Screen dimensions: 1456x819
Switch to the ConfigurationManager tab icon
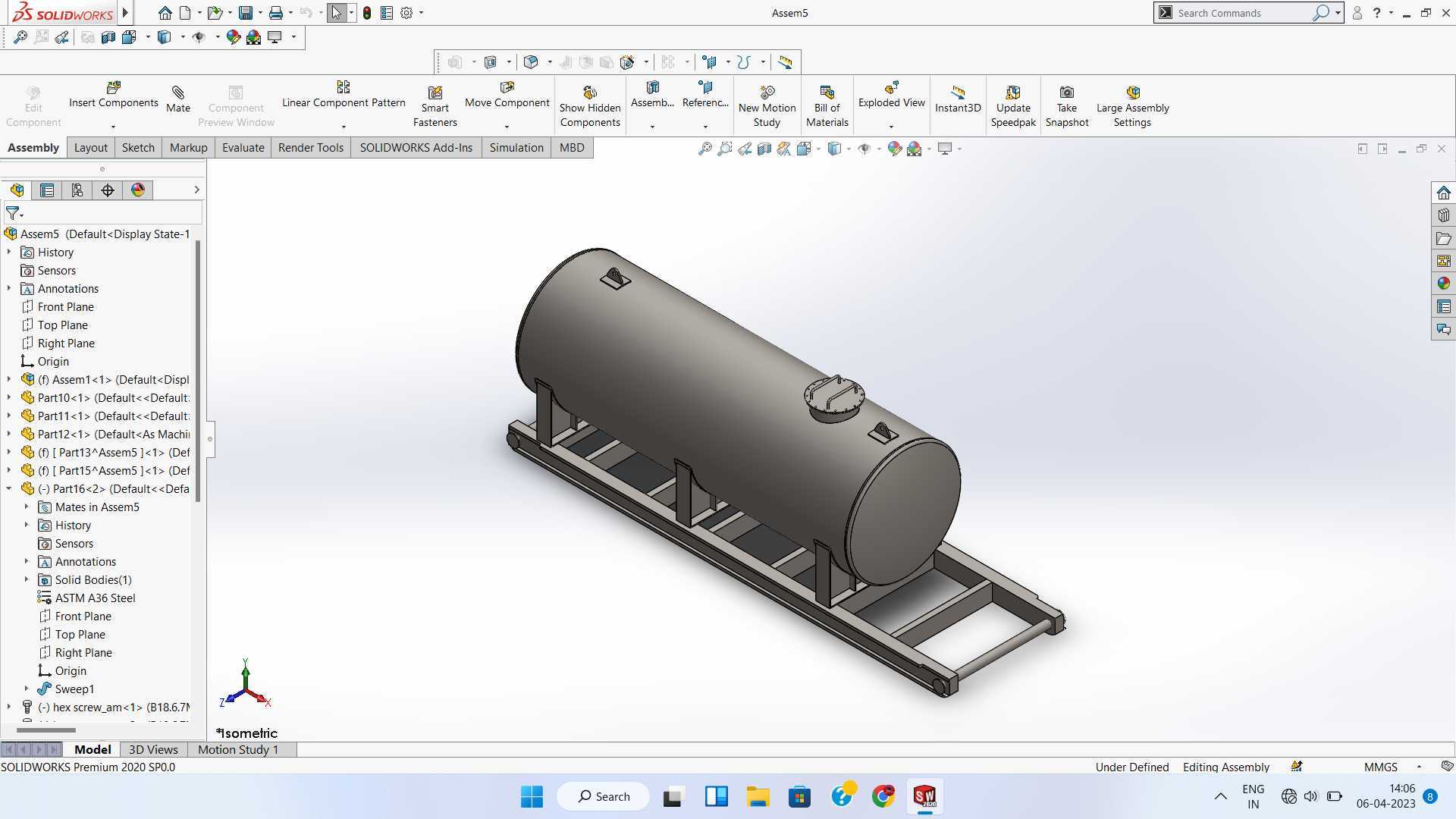(x=77, y=190)
